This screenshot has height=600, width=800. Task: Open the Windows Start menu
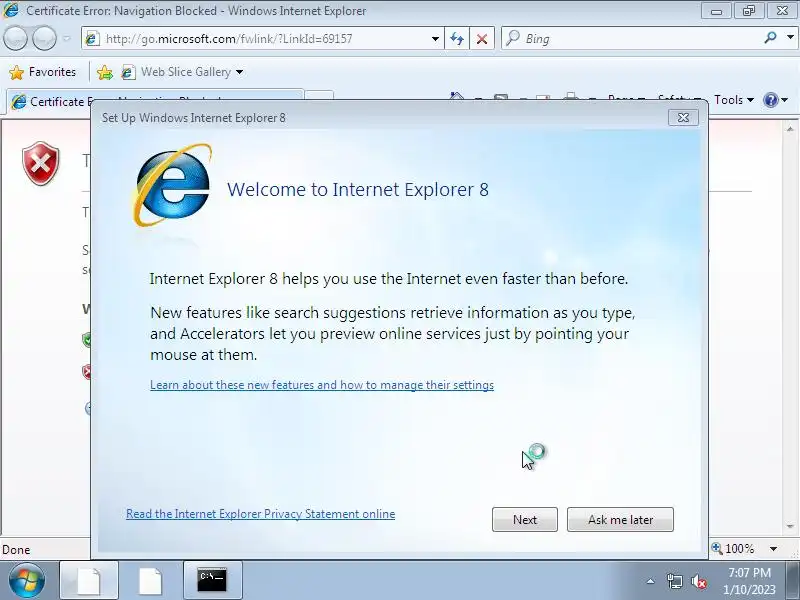point(26,581)
